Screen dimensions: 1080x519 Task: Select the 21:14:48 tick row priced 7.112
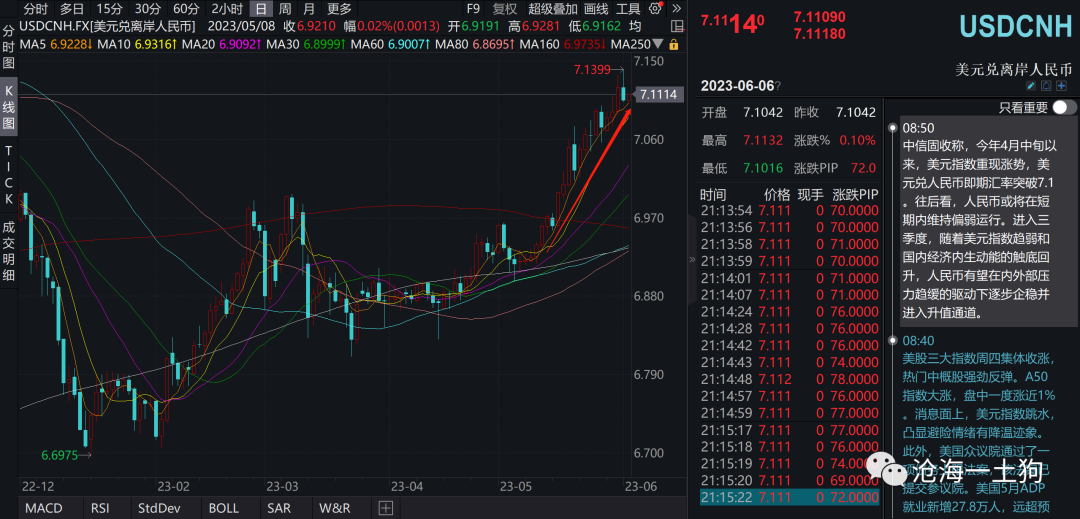789,379
